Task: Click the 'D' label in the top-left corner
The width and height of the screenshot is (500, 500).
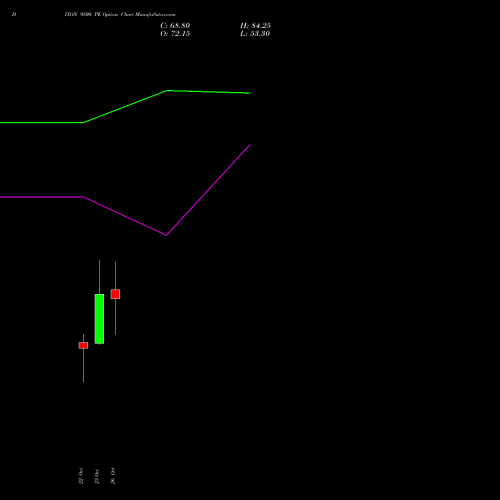Action: tap(14, 14)
